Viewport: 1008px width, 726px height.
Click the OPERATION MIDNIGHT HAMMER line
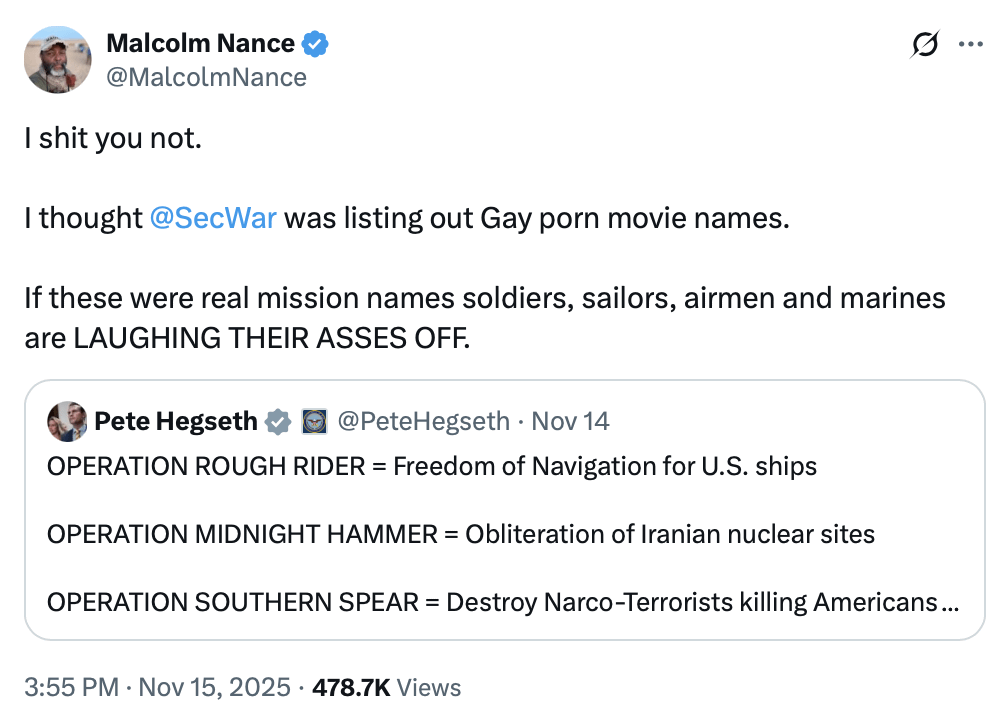pyautogui.click(x=461, y=534)
